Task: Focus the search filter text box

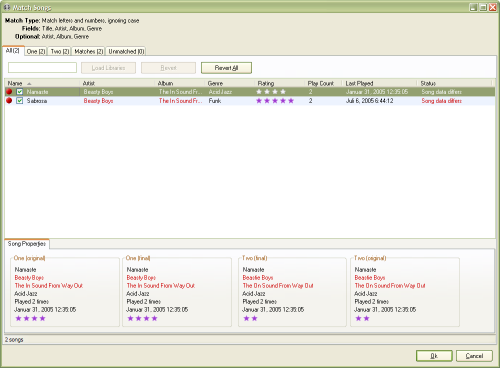Action: click(42, 68)
